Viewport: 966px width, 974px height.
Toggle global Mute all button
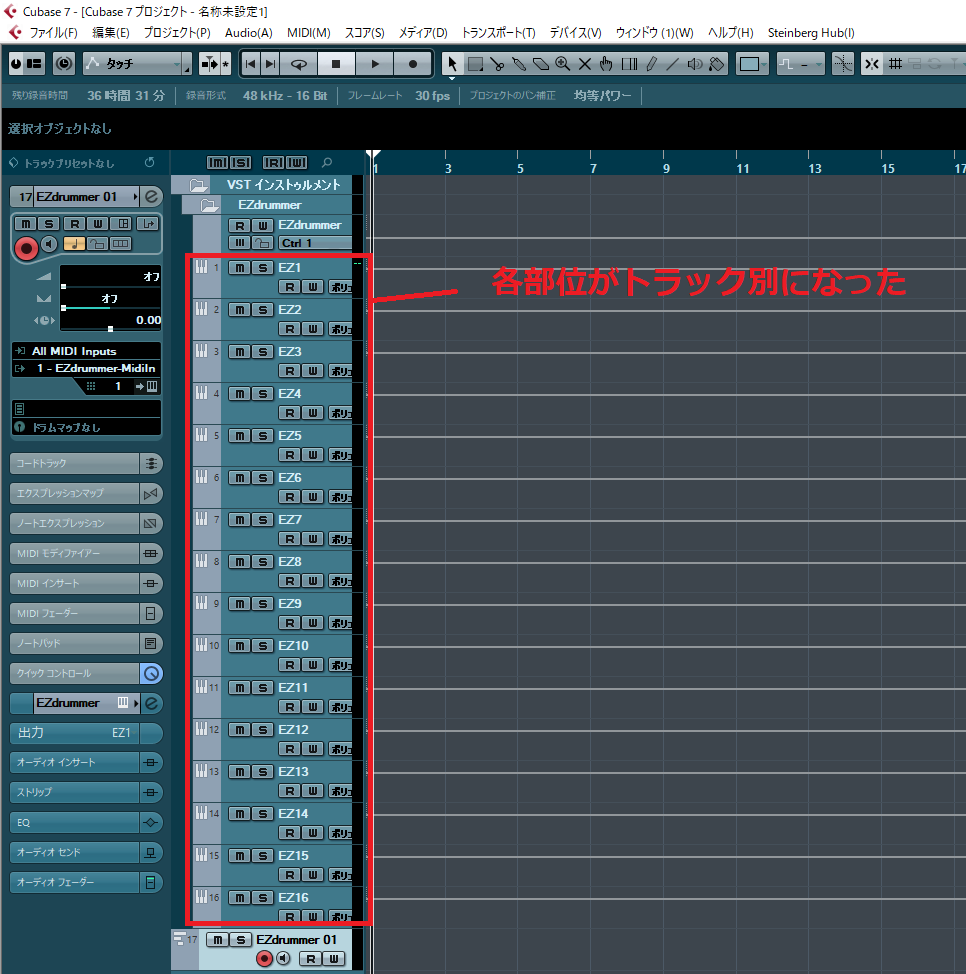(x=217, y=163)
